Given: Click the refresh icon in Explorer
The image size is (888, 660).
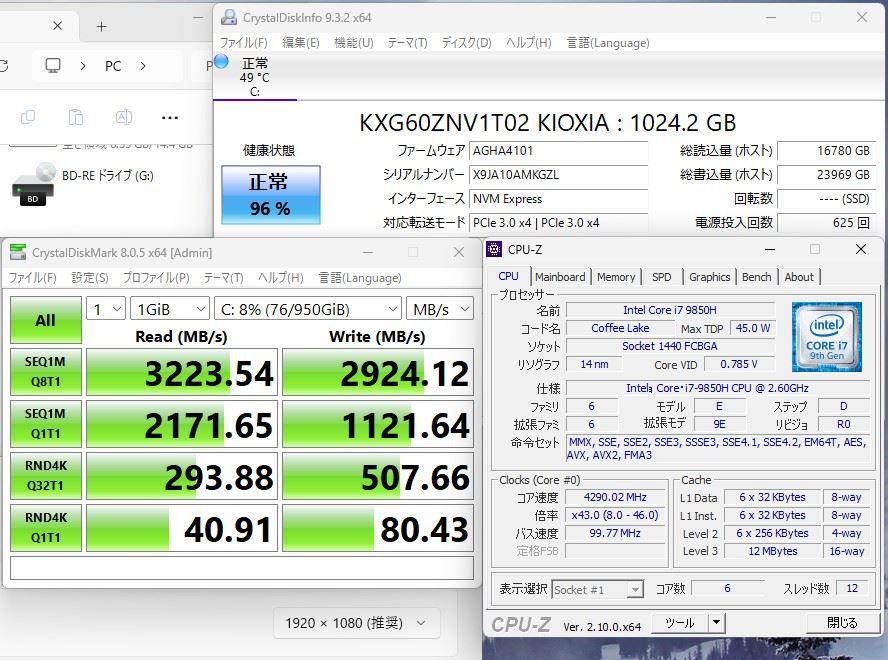Looking at the screenshot, I should coord(3,66).
